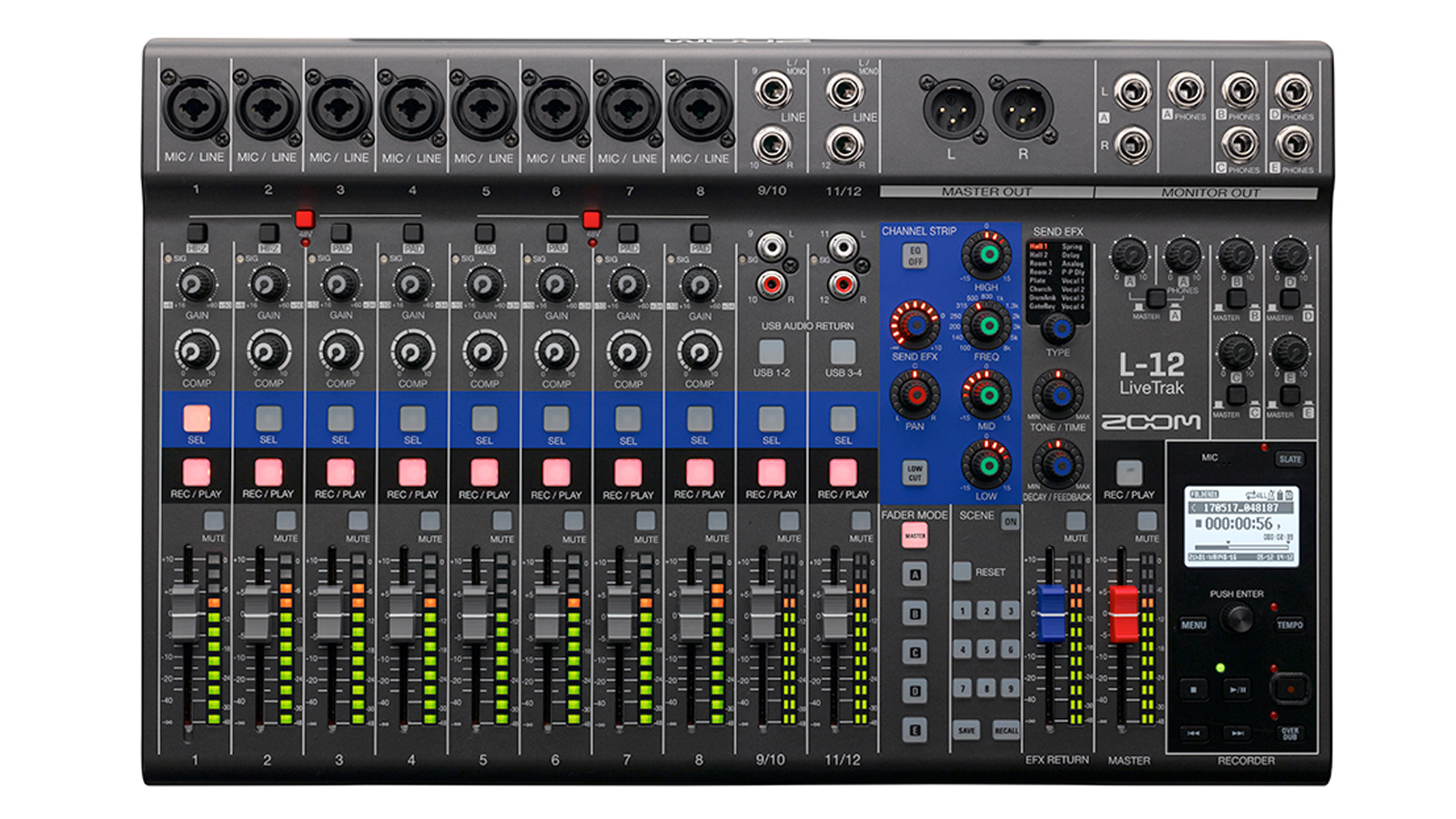Push the SLATE mic button

1289,459
